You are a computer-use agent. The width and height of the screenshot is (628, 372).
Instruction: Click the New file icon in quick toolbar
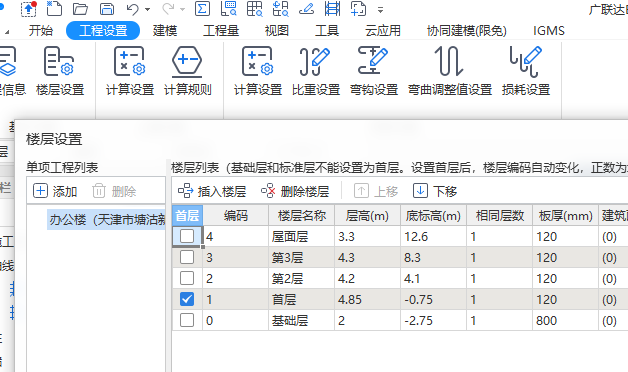click(x=54, y=8)
